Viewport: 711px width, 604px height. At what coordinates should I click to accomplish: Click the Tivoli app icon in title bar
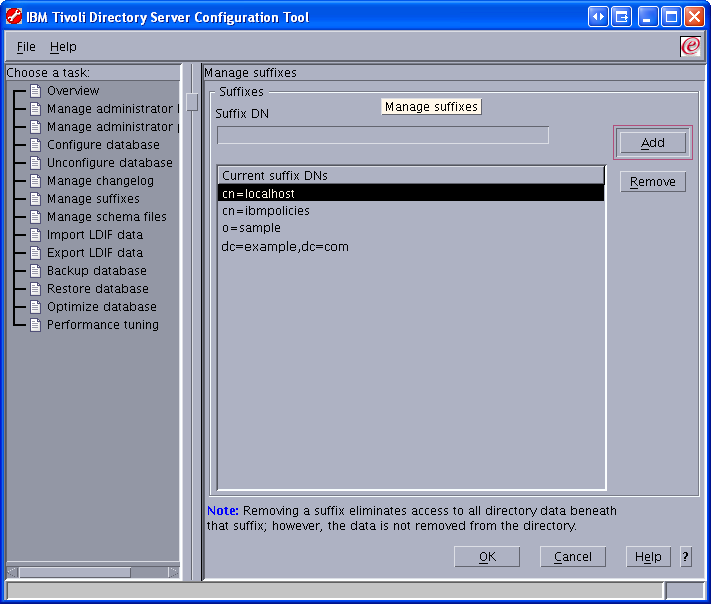[14, 17]
